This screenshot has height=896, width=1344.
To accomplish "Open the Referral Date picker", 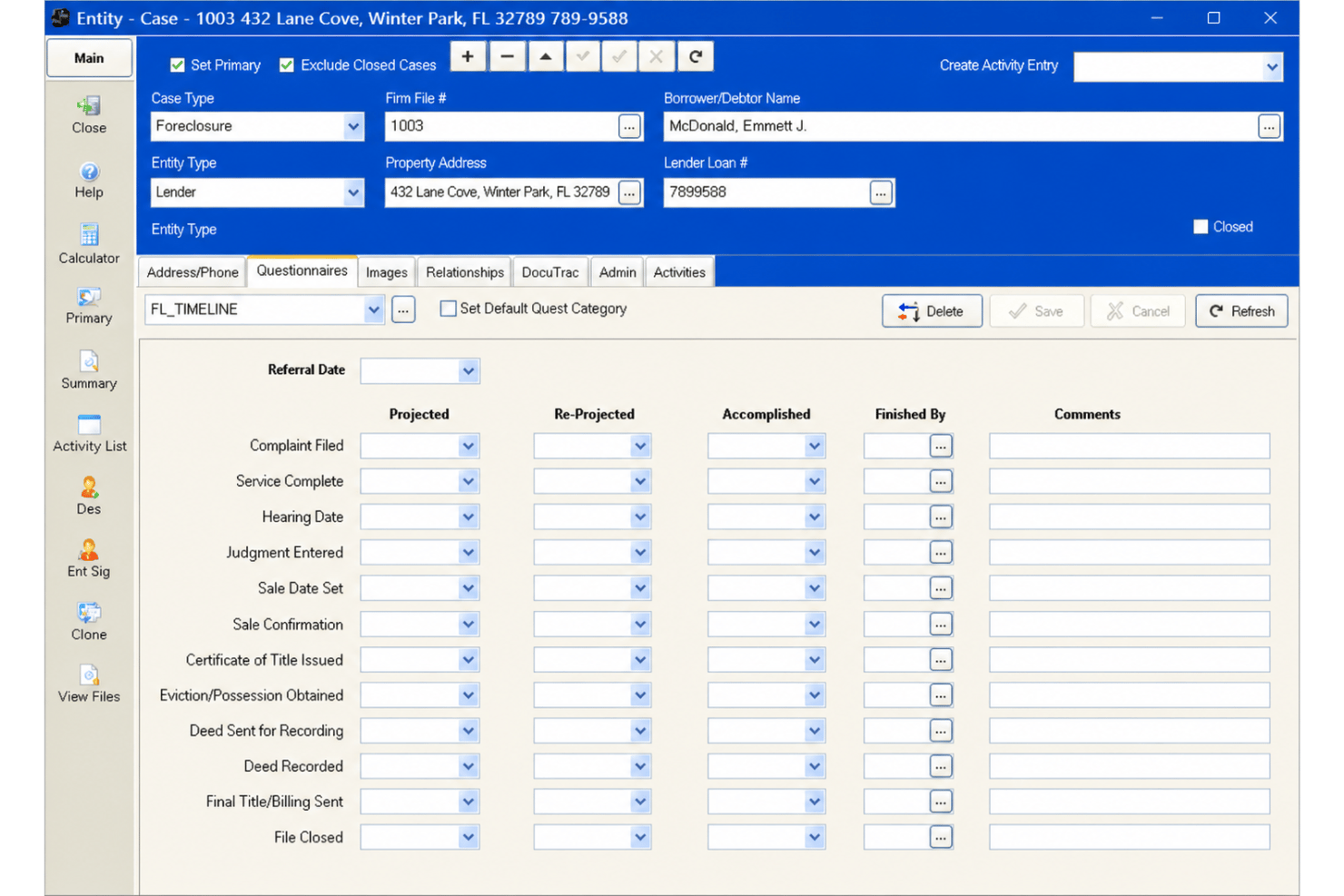I will point(469,370).
